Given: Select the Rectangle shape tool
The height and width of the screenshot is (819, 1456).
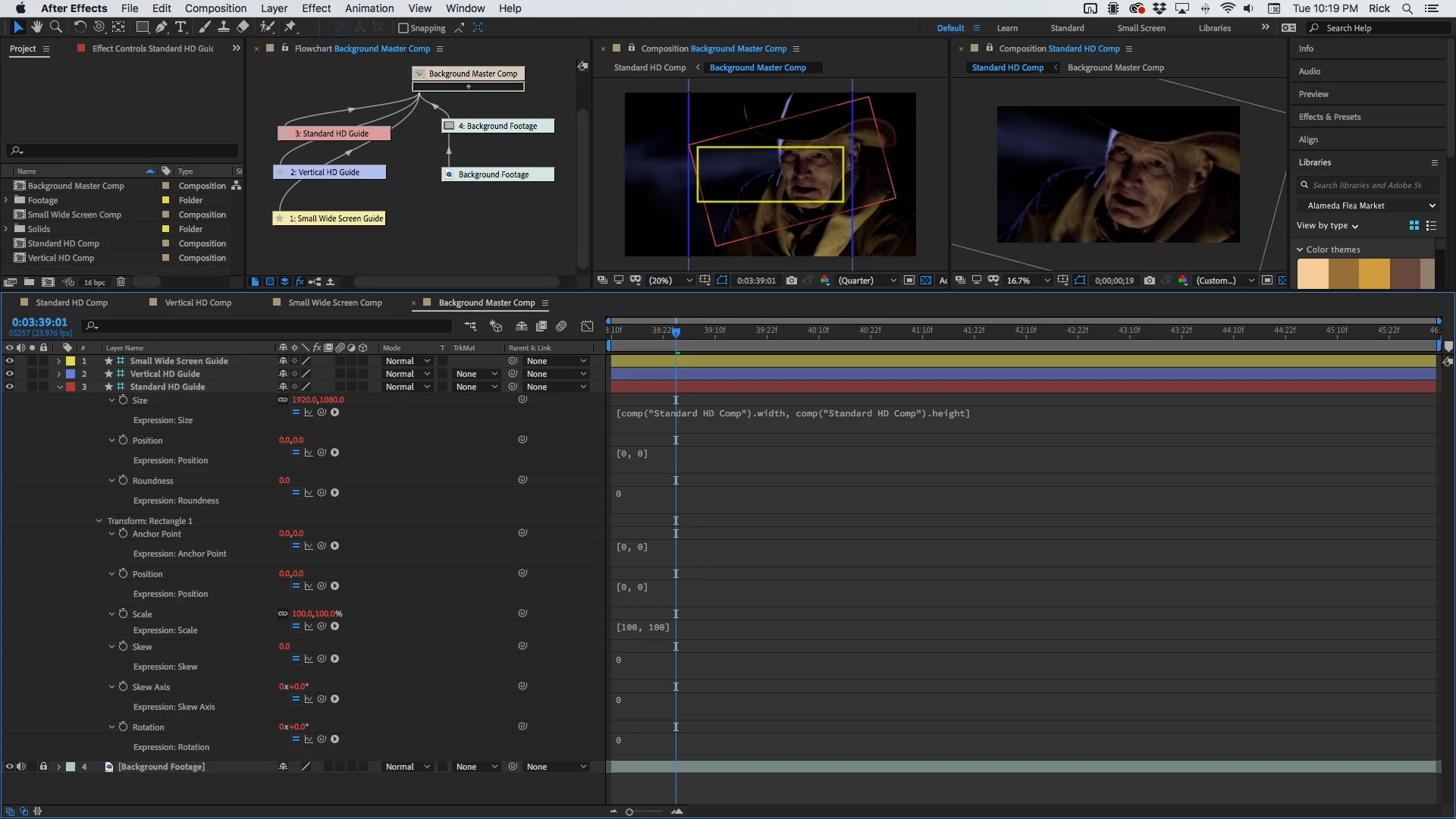Looking at the screenshot, I should coord(142,27).
